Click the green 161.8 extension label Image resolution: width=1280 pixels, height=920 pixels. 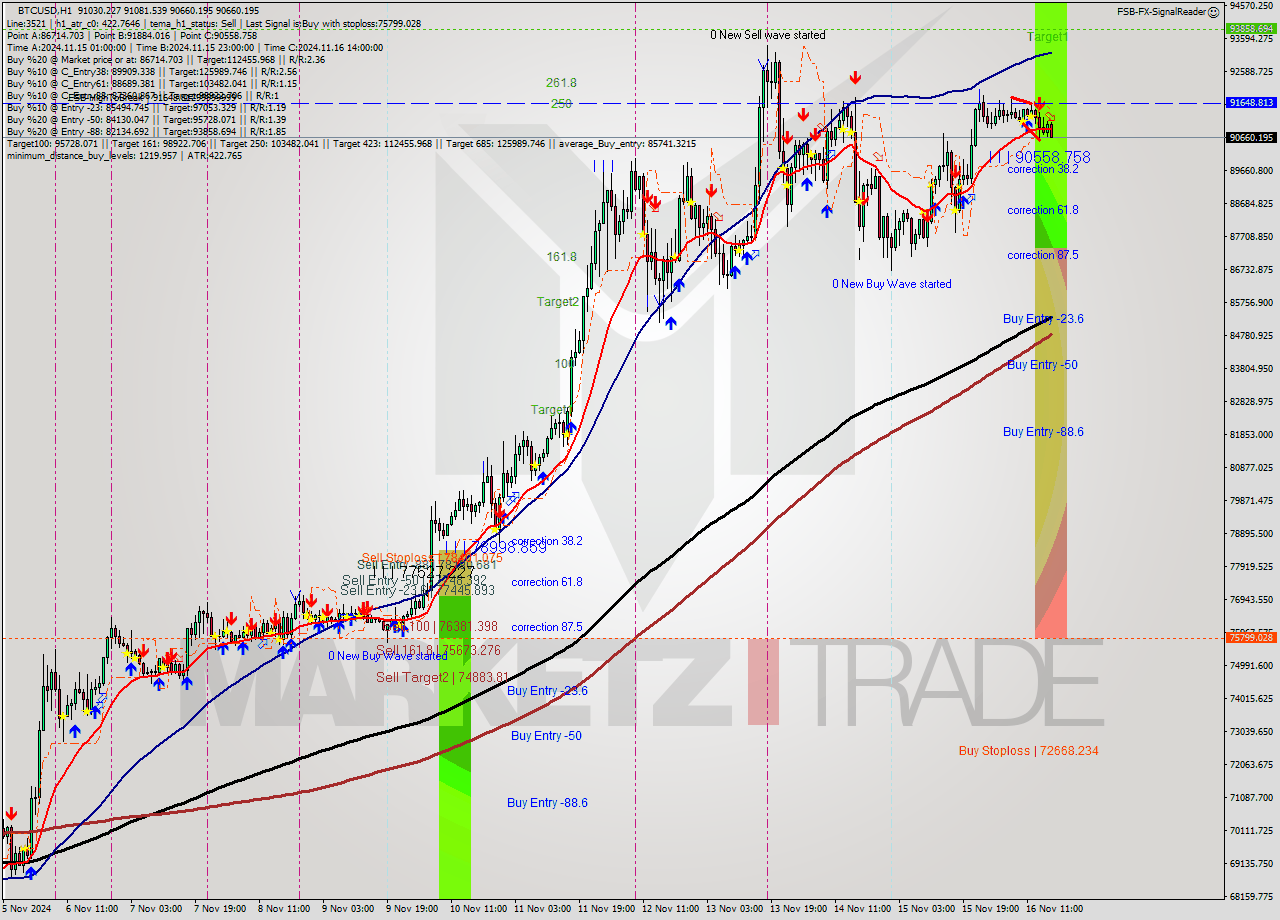click(x=561, y=257)
